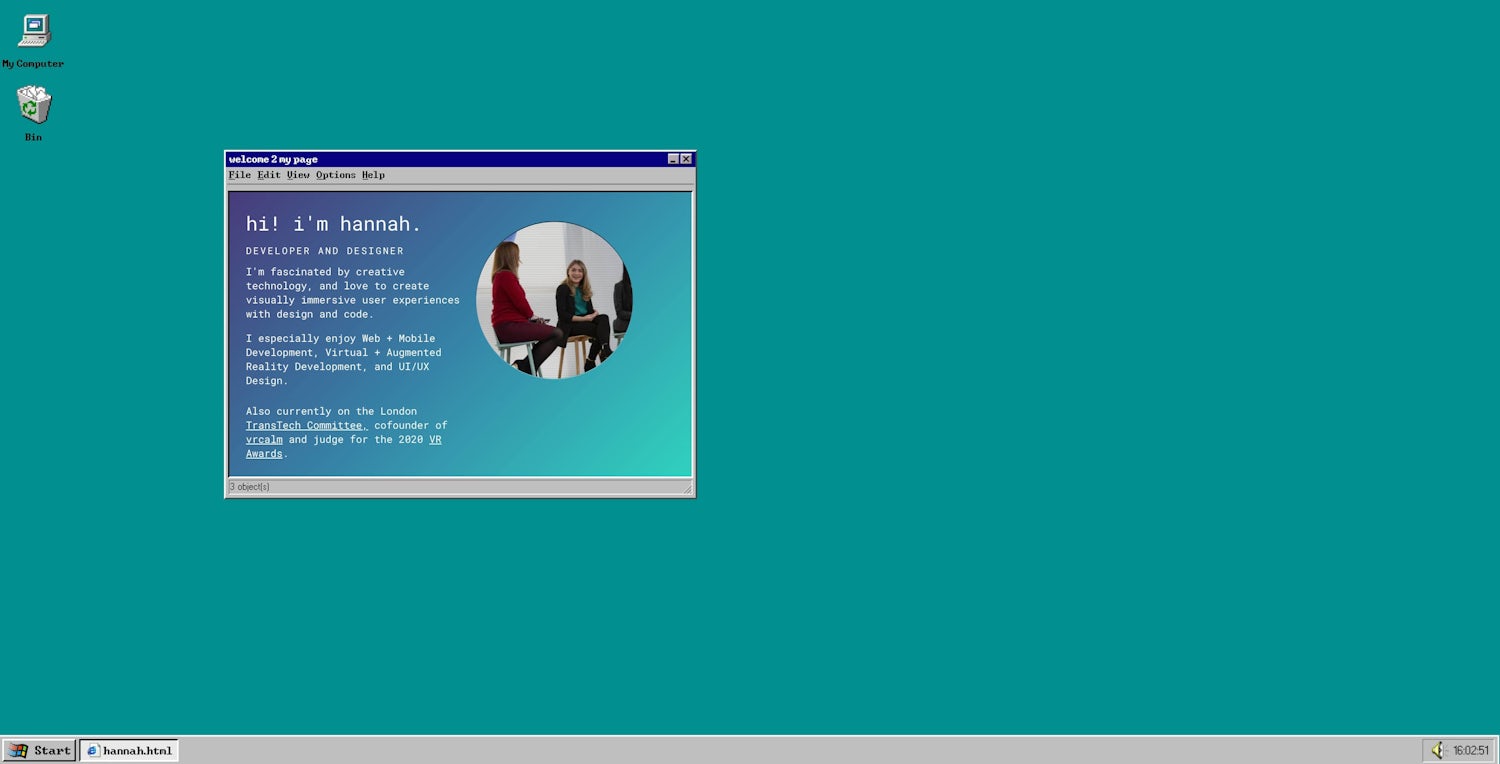This screenshot has width=1500, height=764.
Task: Visit the VR Awards link
Action: [435, 439]
